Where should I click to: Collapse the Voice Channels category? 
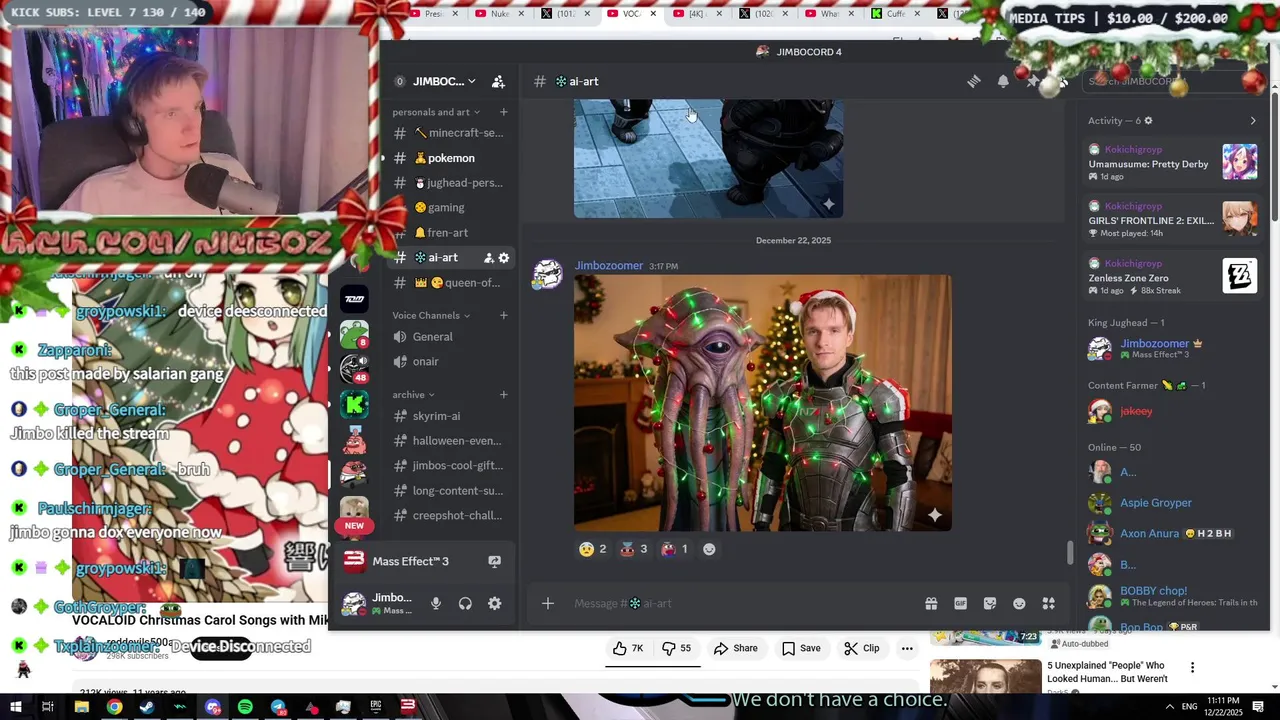431,315
